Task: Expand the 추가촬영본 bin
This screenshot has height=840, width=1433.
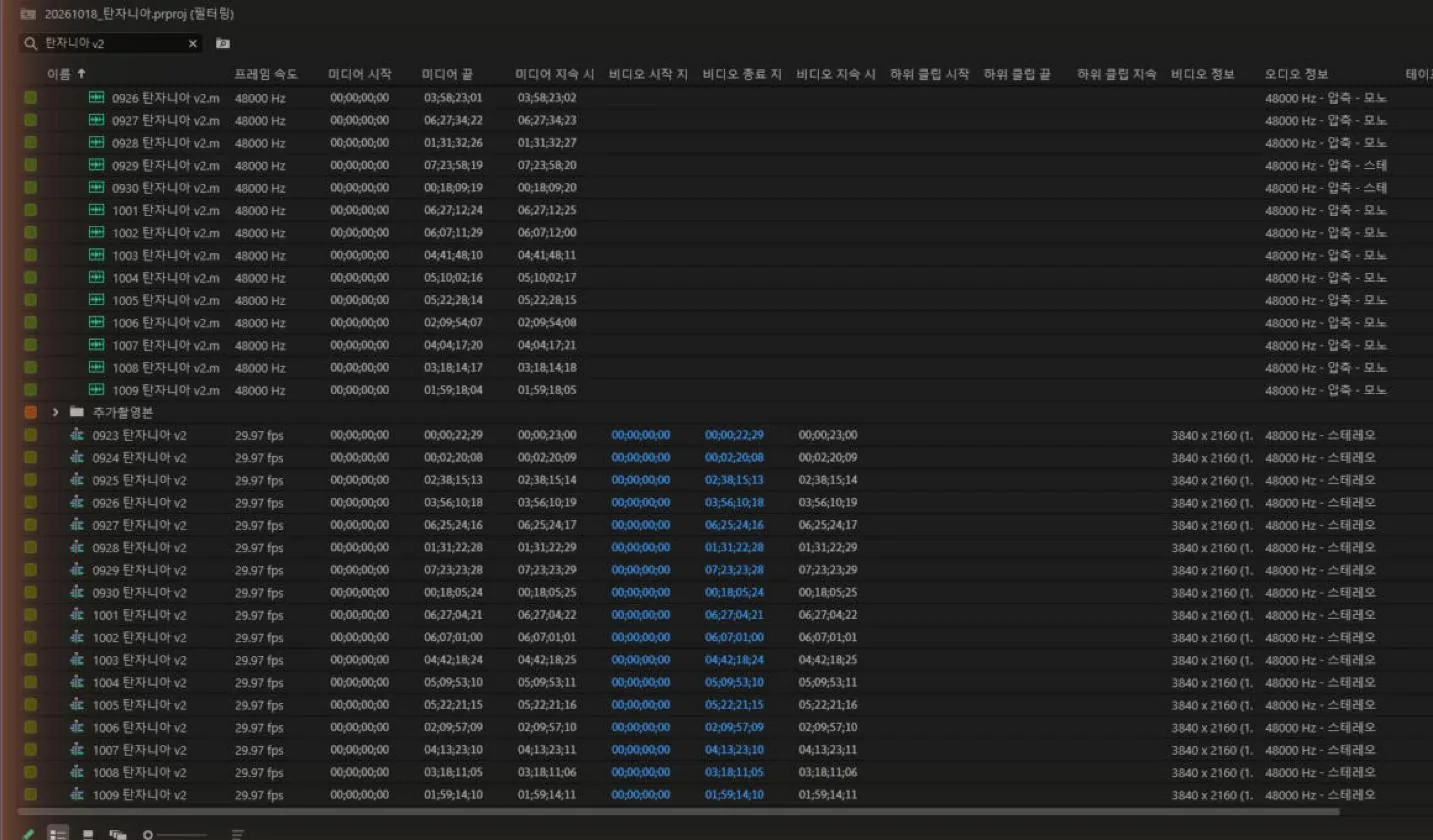Action: pos(55,412)
